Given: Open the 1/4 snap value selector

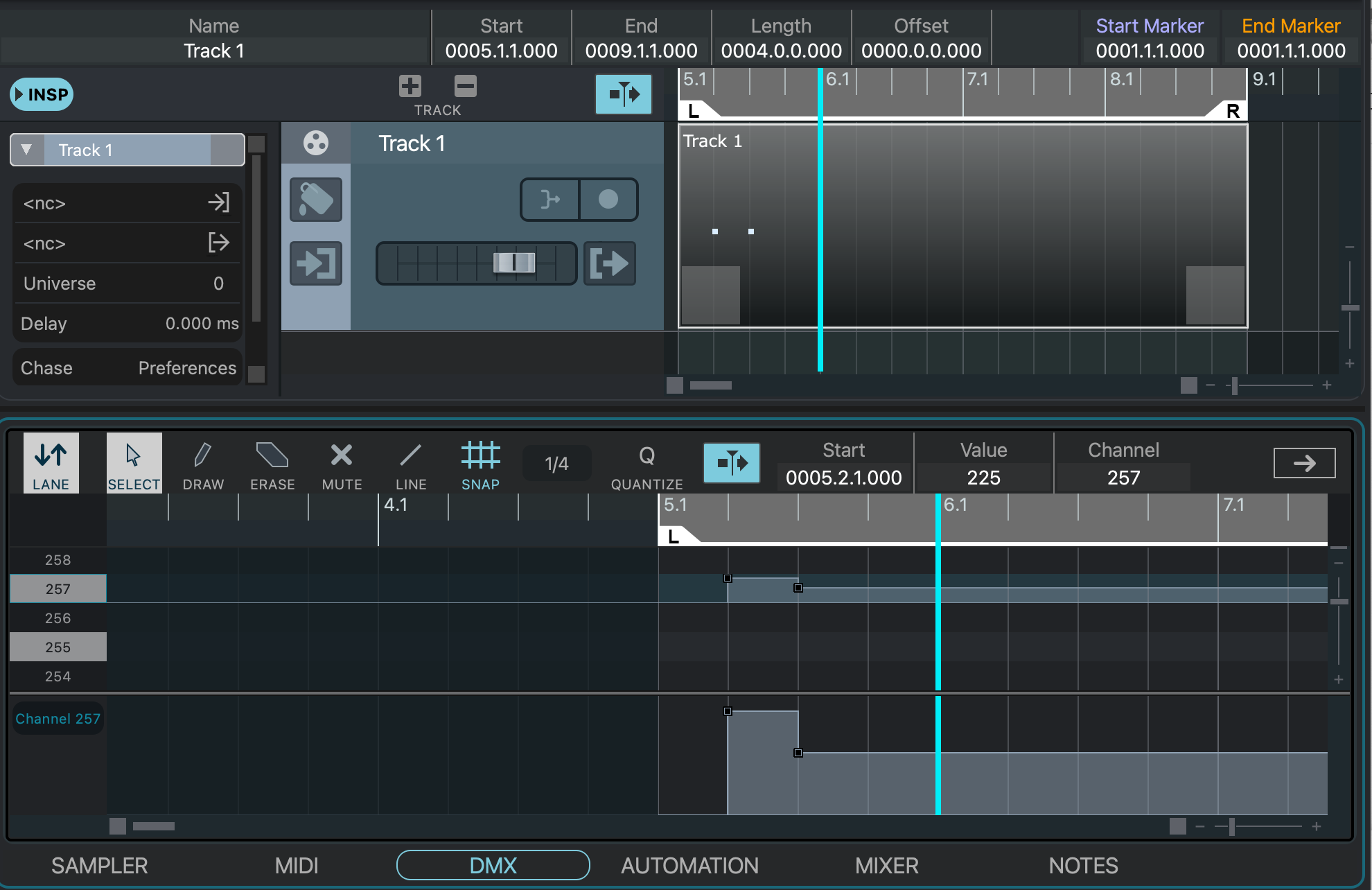Looking at the screenshot, I should tap(556, 463).
